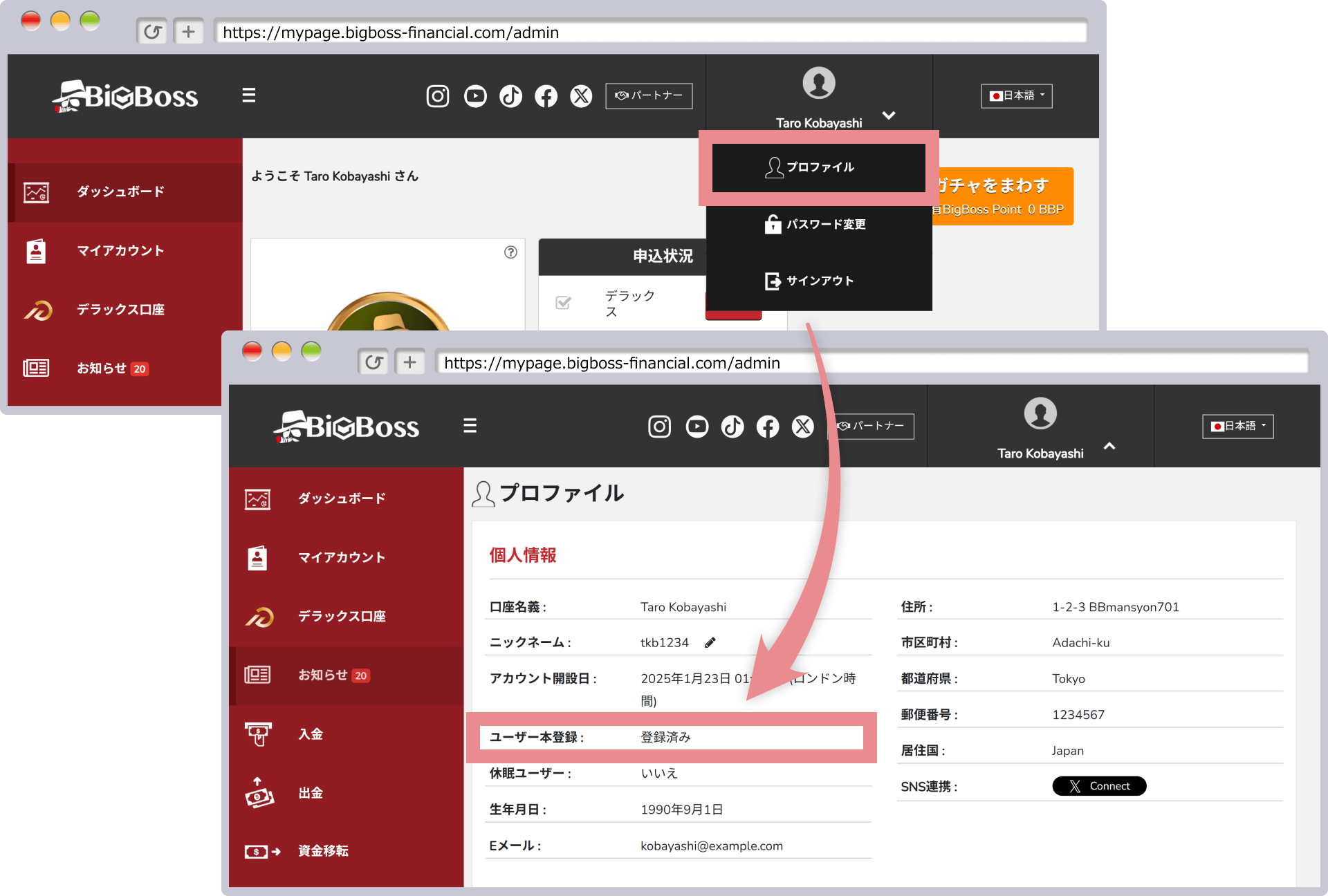1328x896 pixels.
Task: Open the 日本語 language dropdown in top window
Action: (x=1016, y=95)
